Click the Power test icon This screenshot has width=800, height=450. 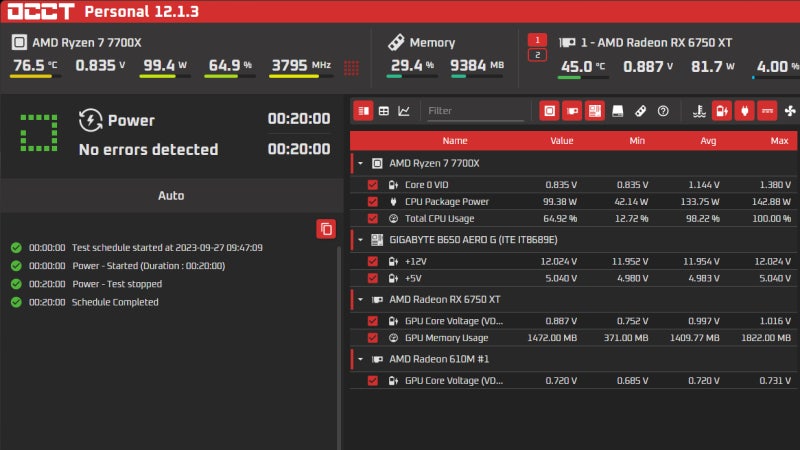90,120
